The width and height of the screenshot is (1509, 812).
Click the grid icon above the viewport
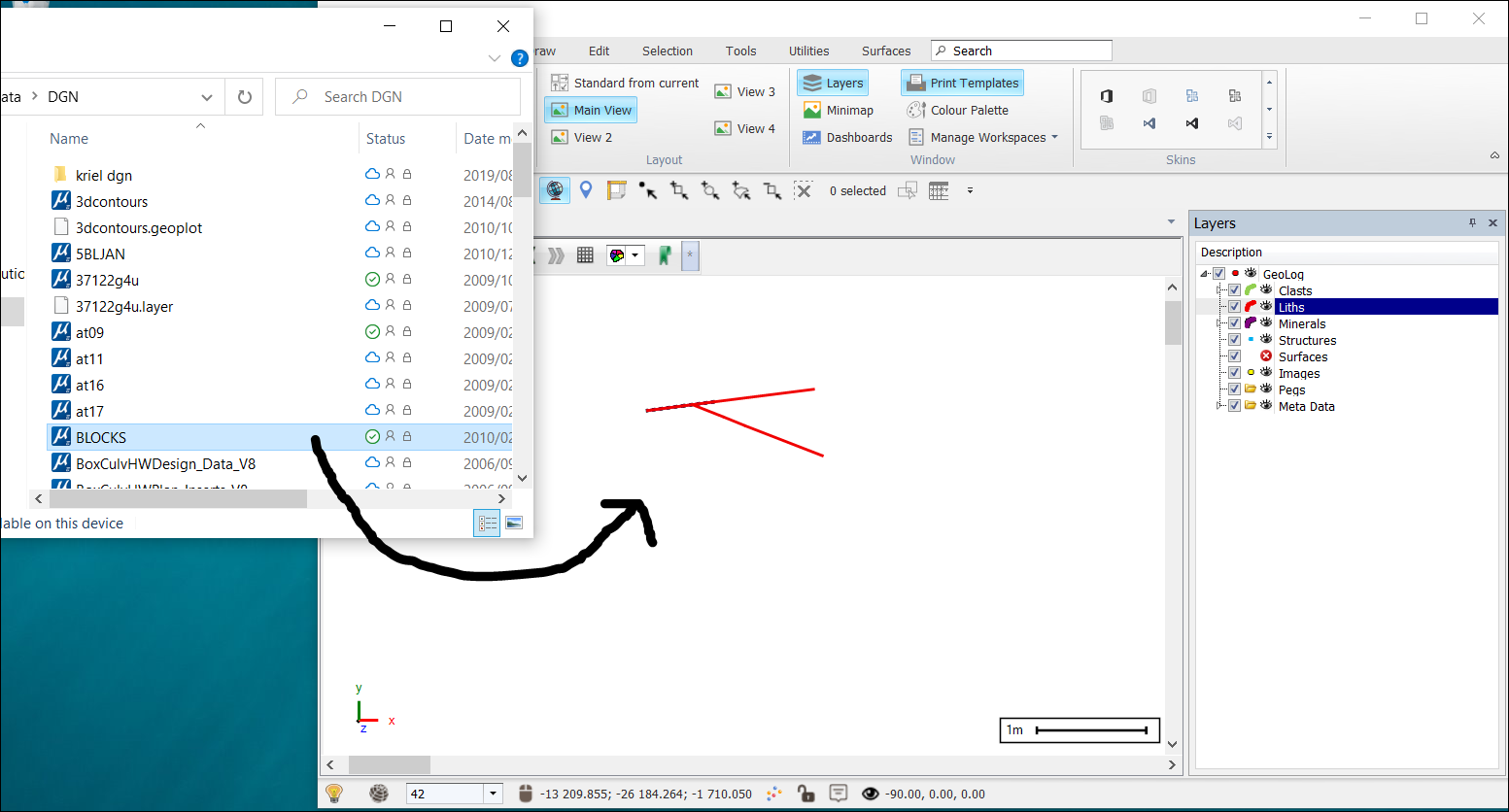[x=585, y=255]
